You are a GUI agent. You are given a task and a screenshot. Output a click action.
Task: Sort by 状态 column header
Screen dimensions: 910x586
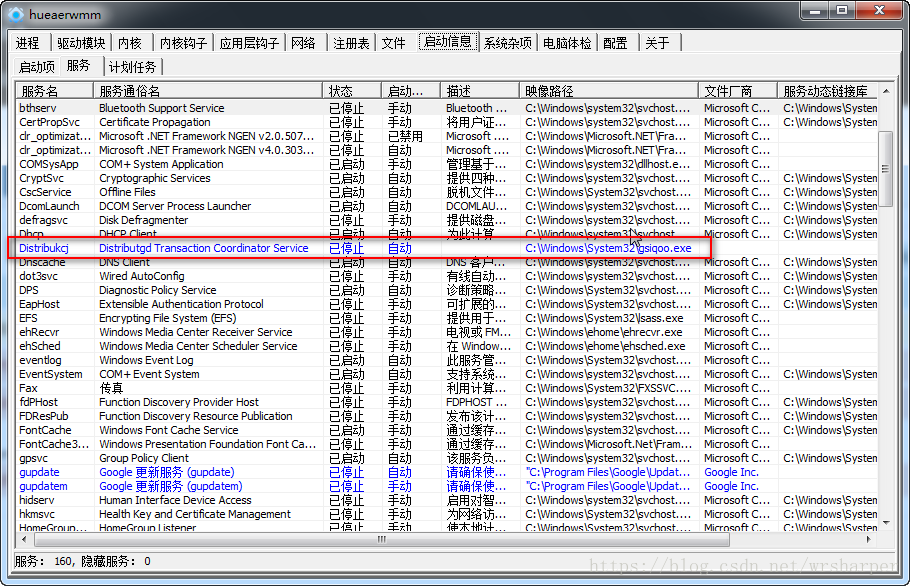(x=352, y=91)
